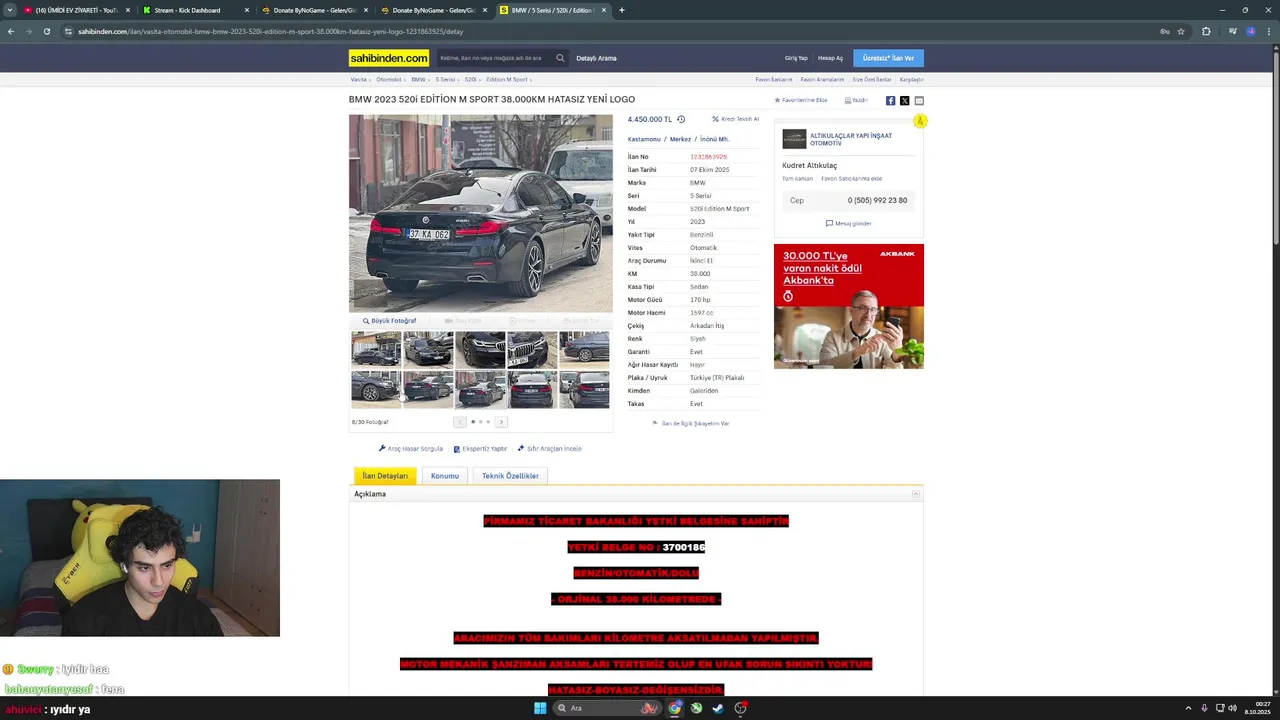Focus the keyword search input field
The width and height of the screenshot is (1280, 720).
click(495, 58)
